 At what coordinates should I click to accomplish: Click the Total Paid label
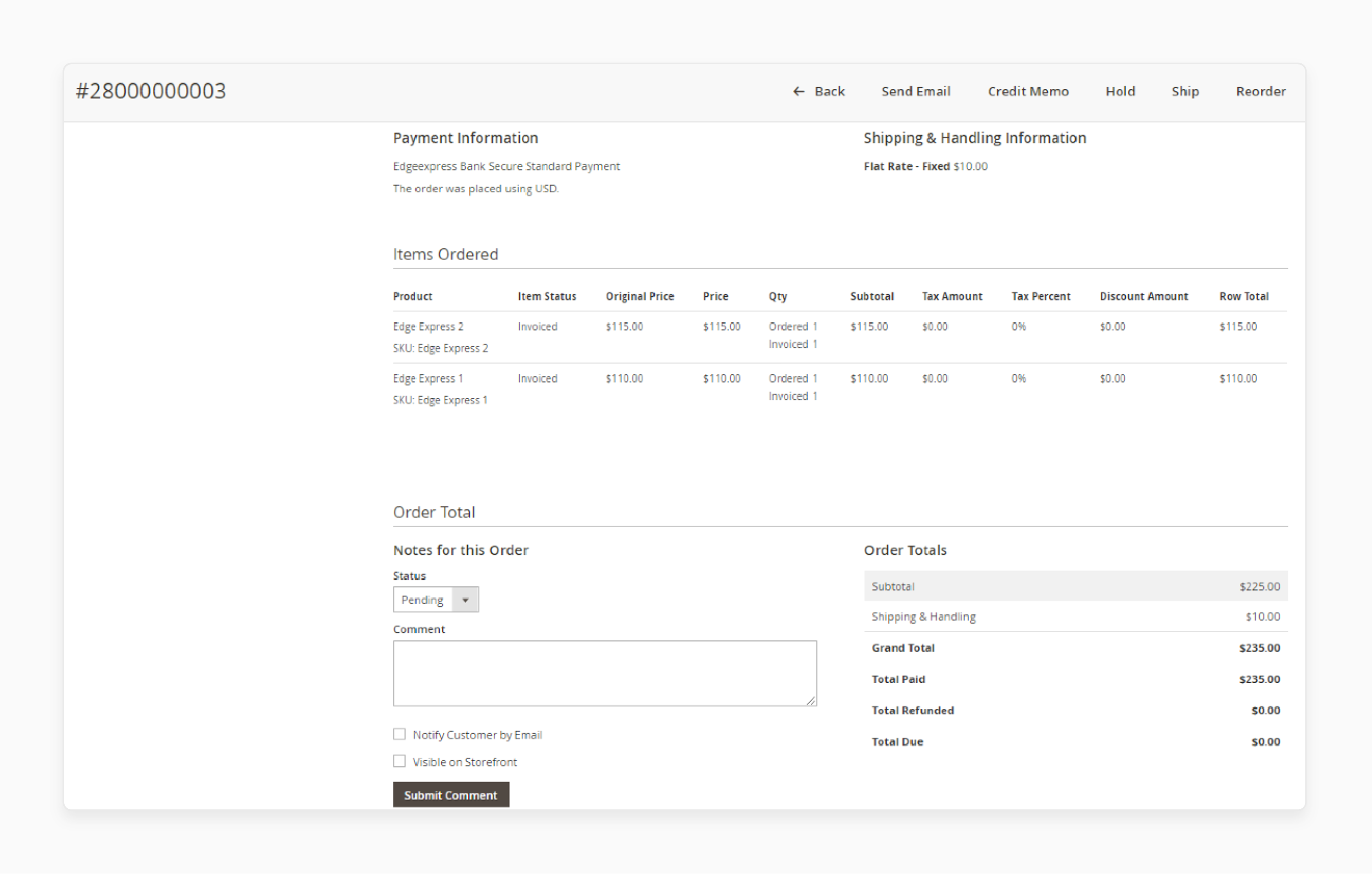[898, 679]
